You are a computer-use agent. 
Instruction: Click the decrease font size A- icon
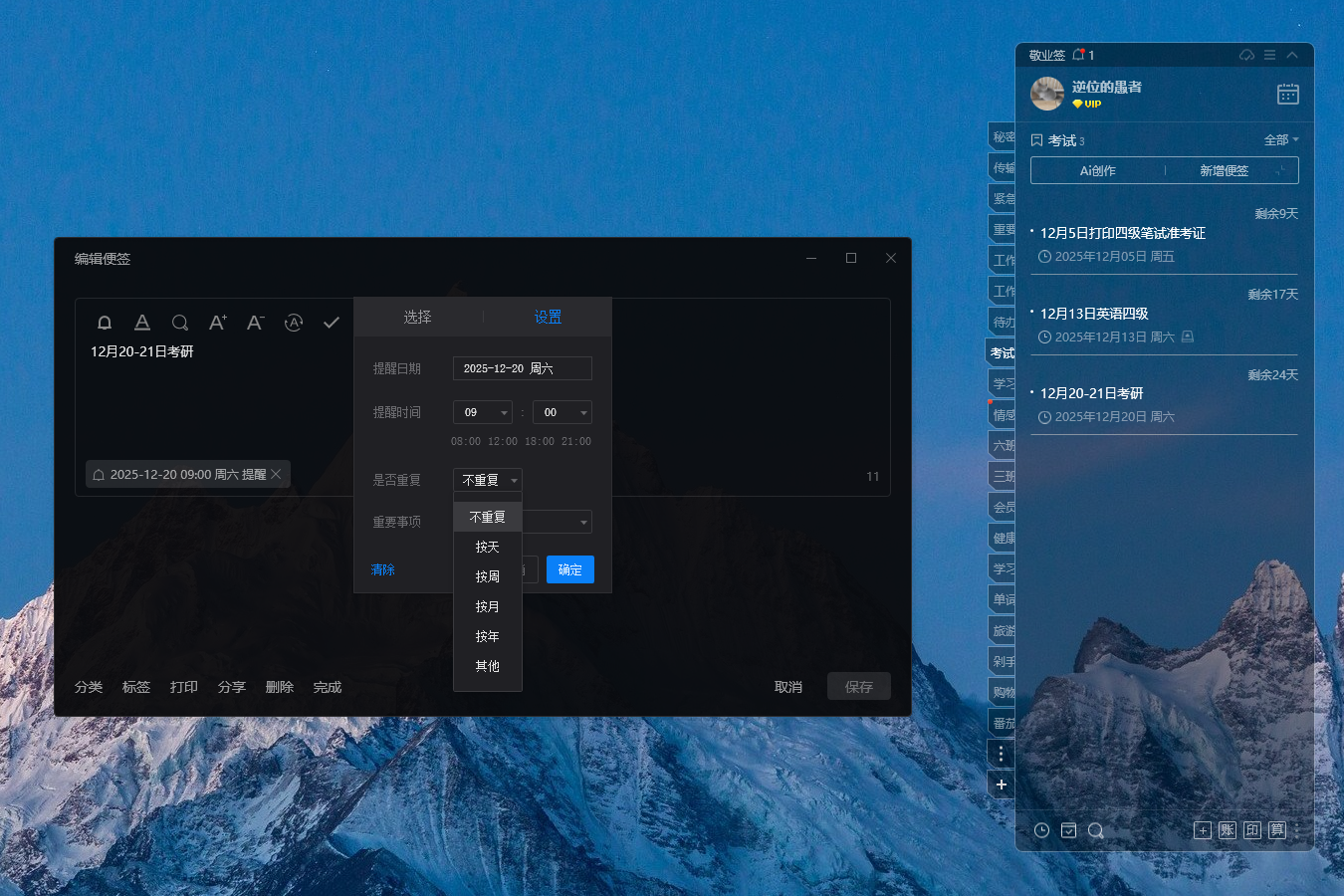tap(255, 323)
